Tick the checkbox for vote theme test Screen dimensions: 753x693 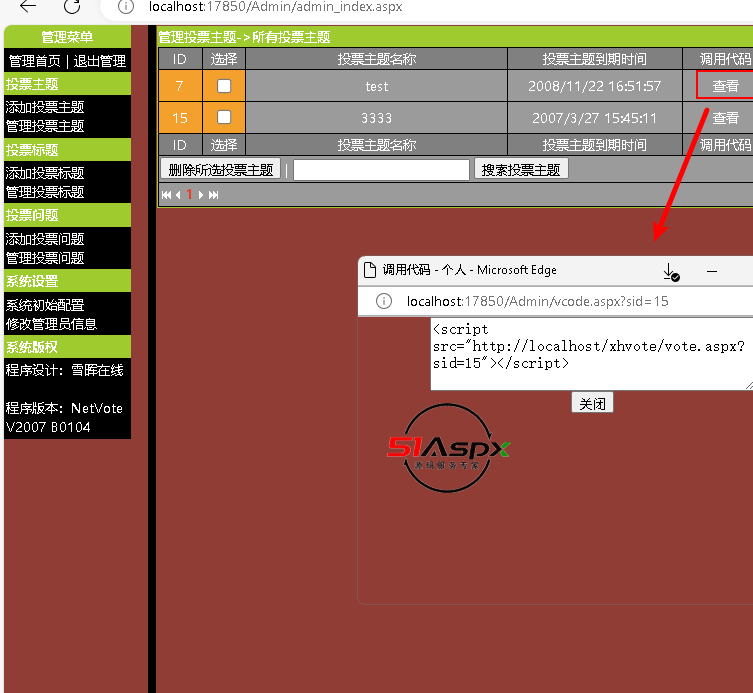[x=224, y=86]
